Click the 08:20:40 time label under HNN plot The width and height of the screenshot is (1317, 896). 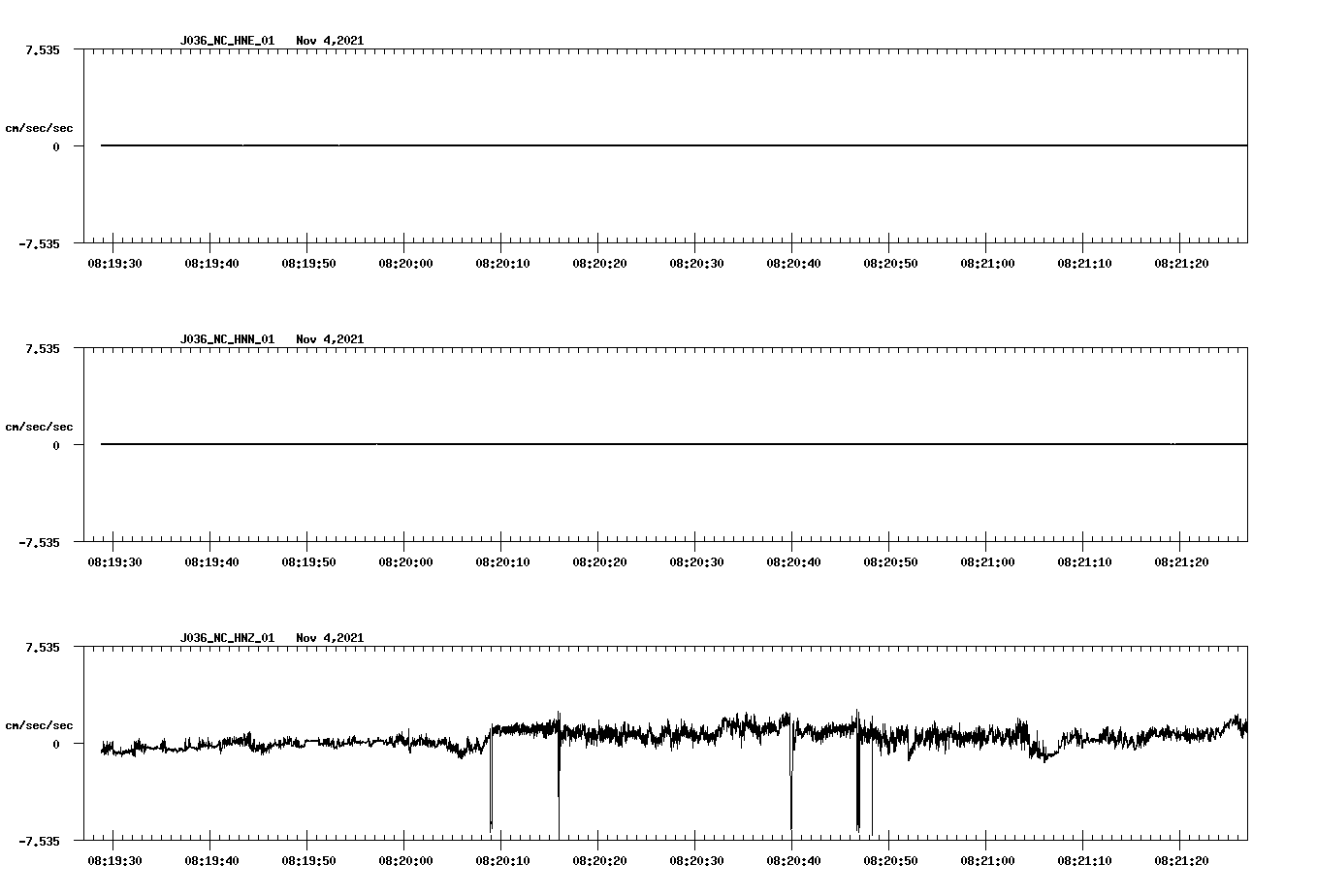tap(793, 561)
